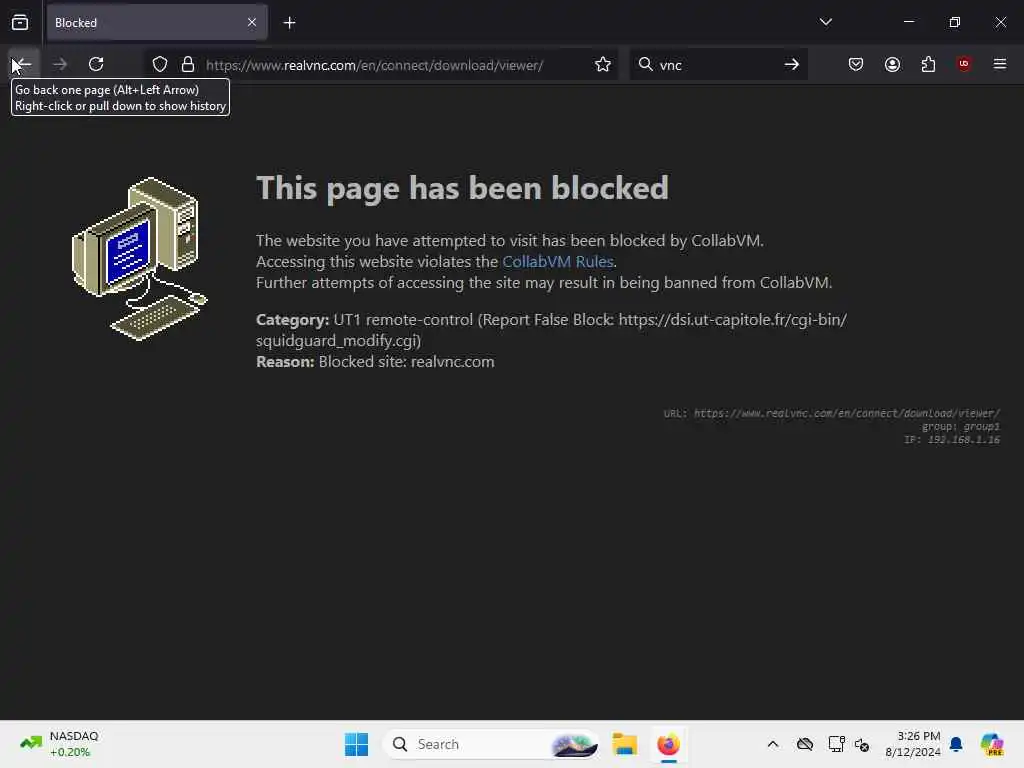Screen dimensions: 1024x768
Task: Bookmark this page with the star
Action: [603, 64]
